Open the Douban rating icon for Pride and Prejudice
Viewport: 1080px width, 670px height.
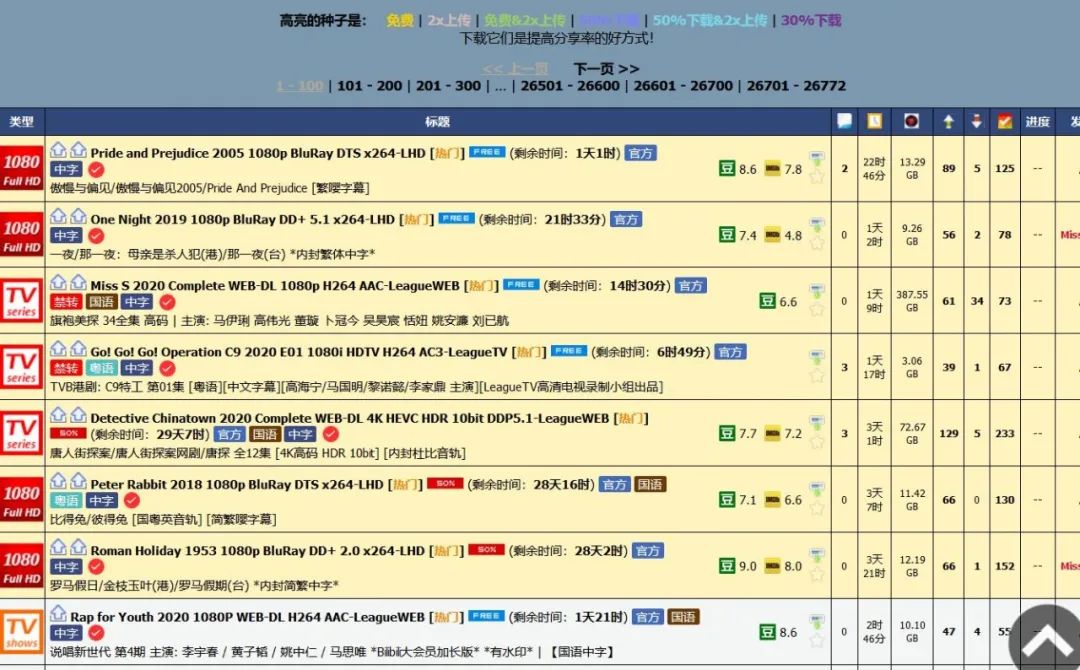727,169
